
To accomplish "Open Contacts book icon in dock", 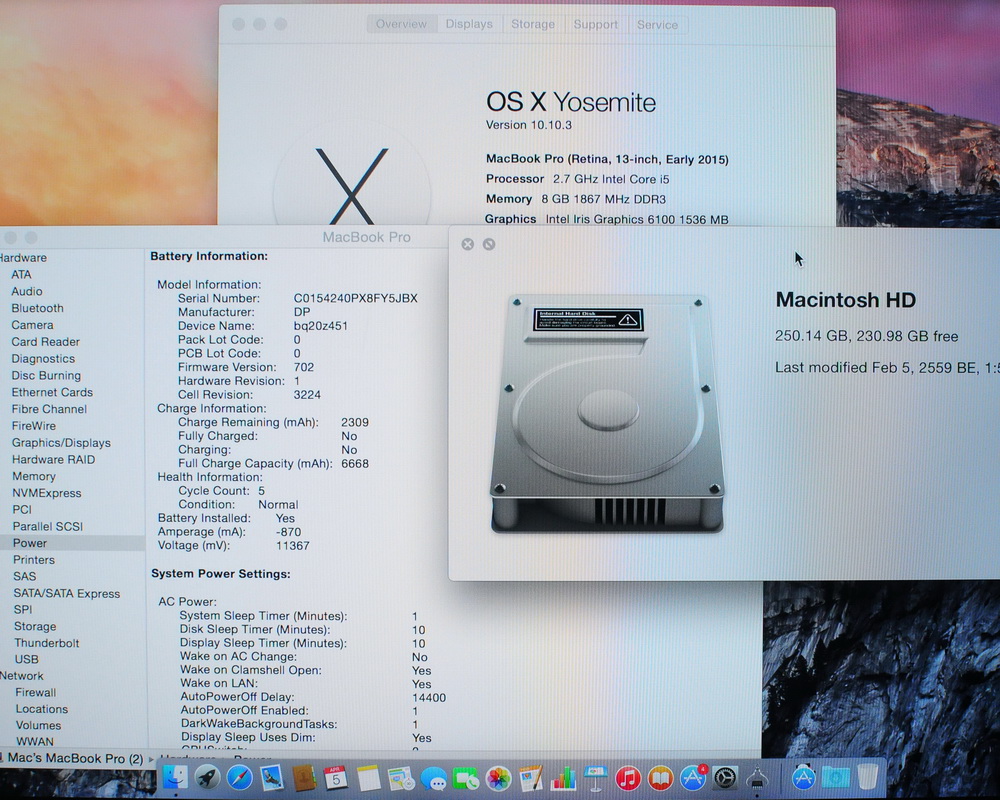I will click(x=304, y=778).
